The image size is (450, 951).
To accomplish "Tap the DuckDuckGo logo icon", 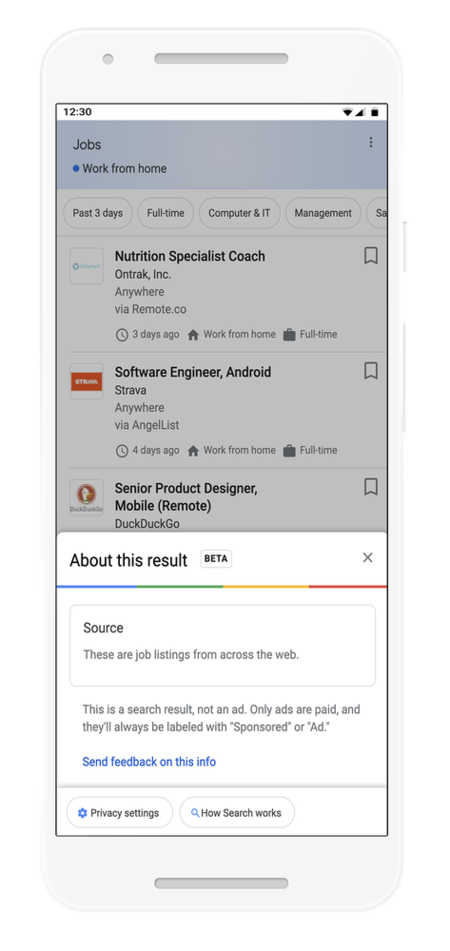I will pyautogui.click(x=87, y=497).
